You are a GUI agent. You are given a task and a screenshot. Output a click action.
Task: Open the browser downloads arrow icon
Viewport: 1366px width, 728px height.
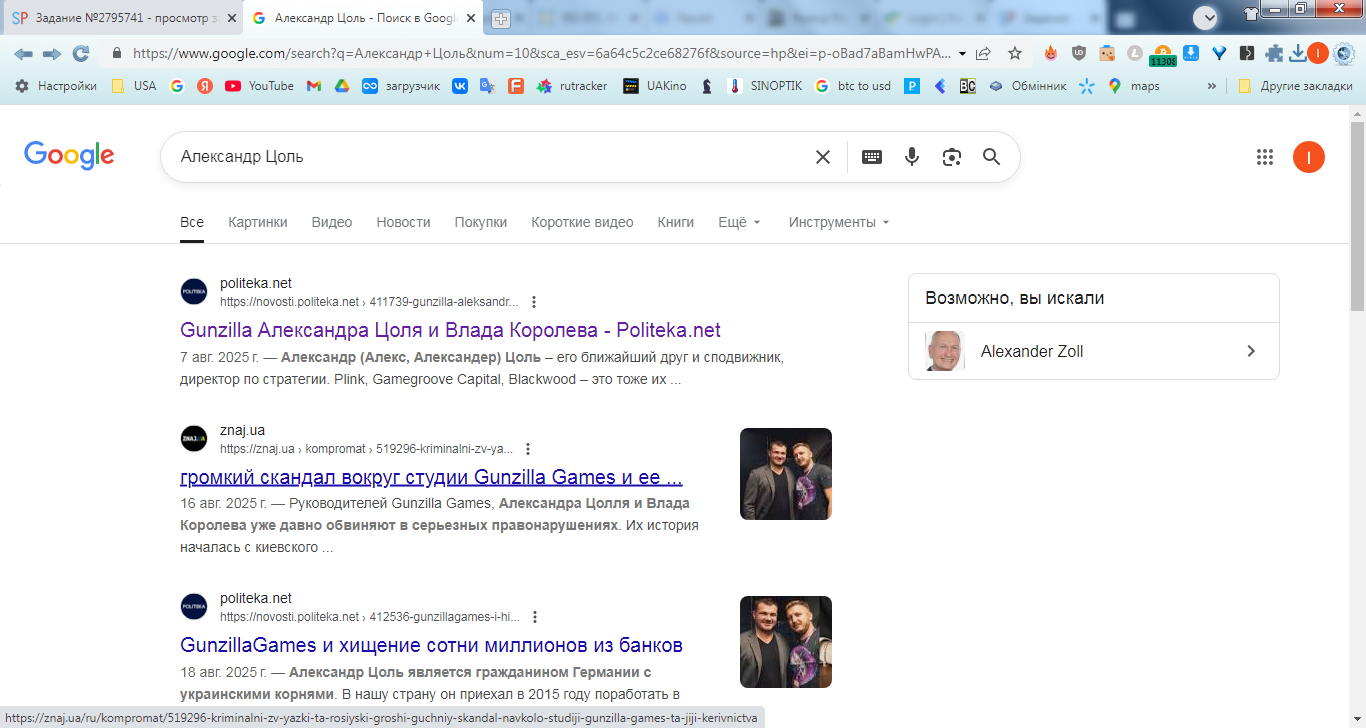coord(1298,54)
